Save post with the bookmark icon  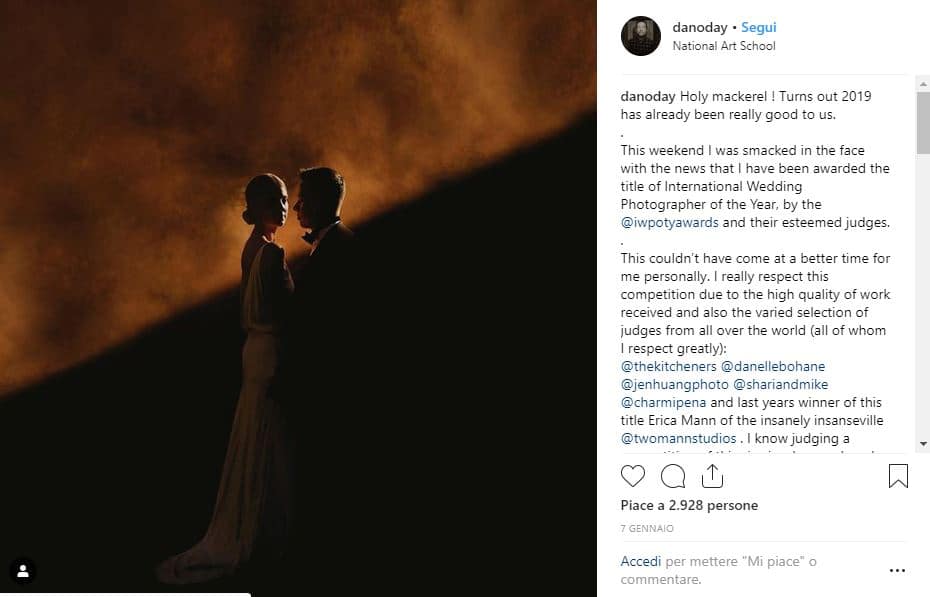click(x=898, y=475)
